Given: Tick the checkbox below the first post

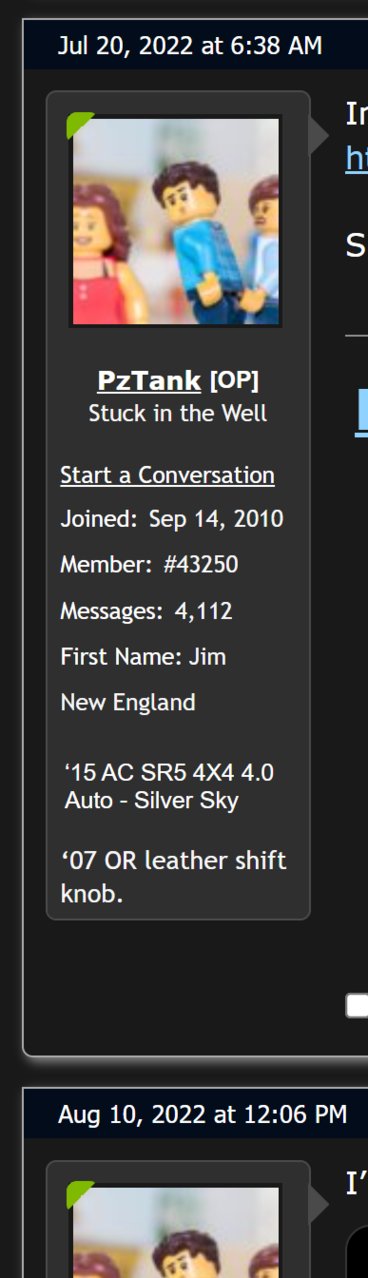Looking at the screenshot, I should (357, 1005).
